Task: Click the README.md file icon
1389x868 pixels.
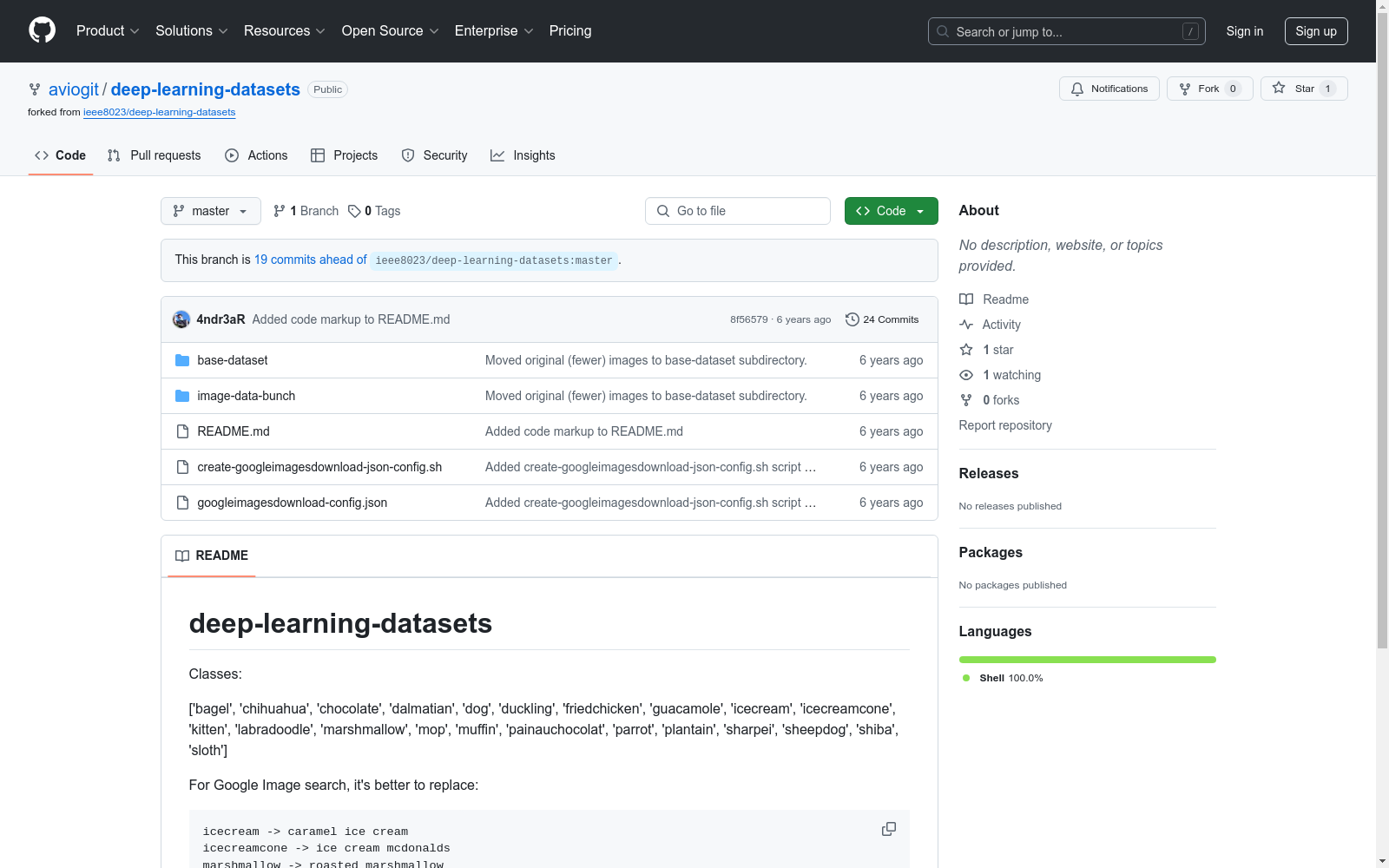Action: pyautogui.click(x=182, y=431)
